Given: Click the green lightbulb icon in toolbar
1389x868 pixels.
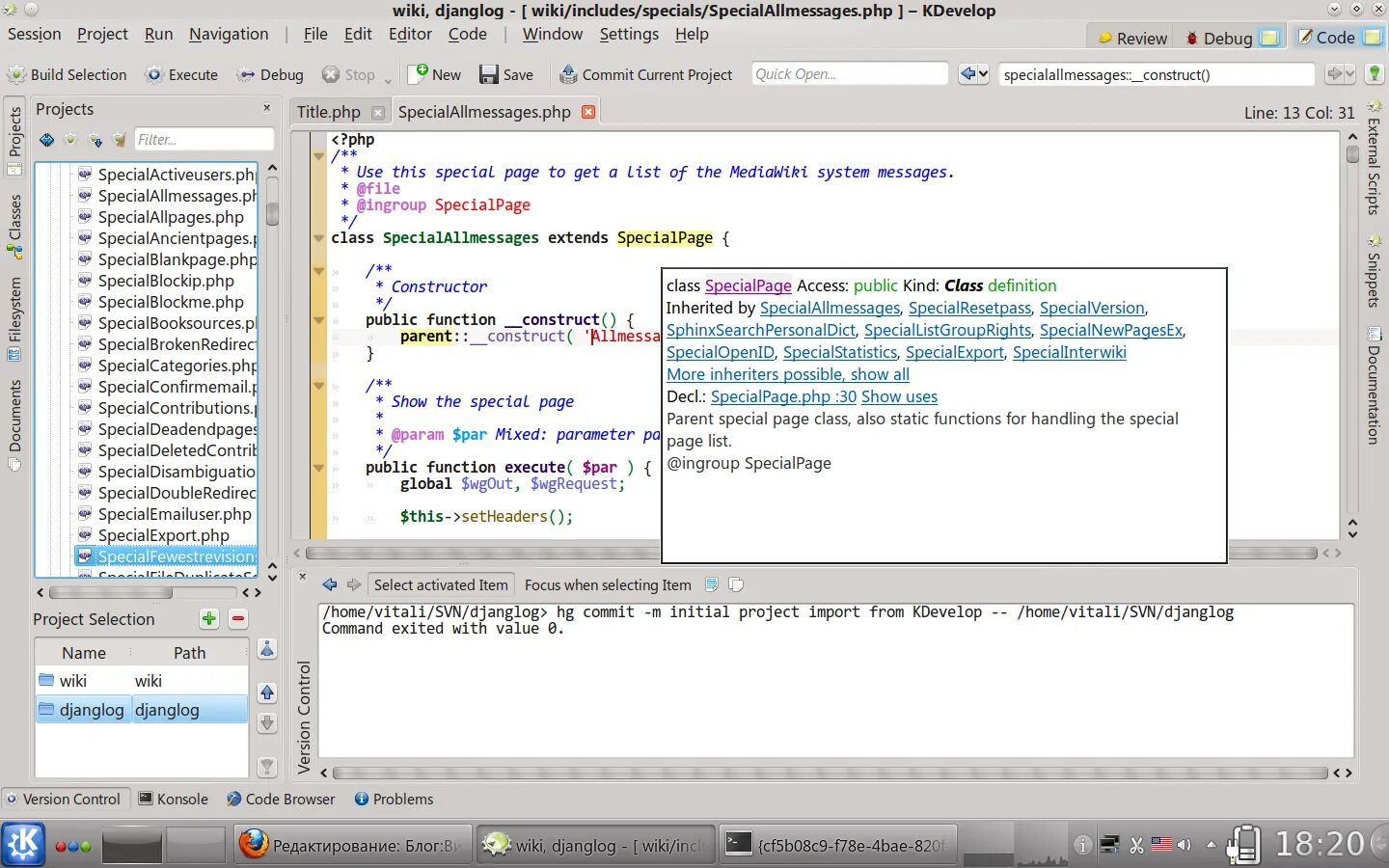Looking at the screenshot, I should [1375, 74].
